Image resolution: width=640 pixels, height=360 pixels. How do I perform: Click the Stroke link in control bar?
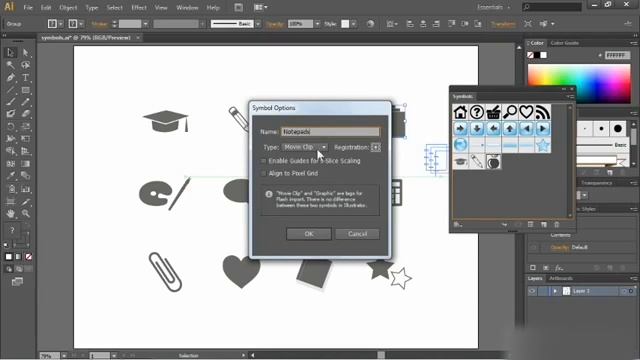point(100,24)
